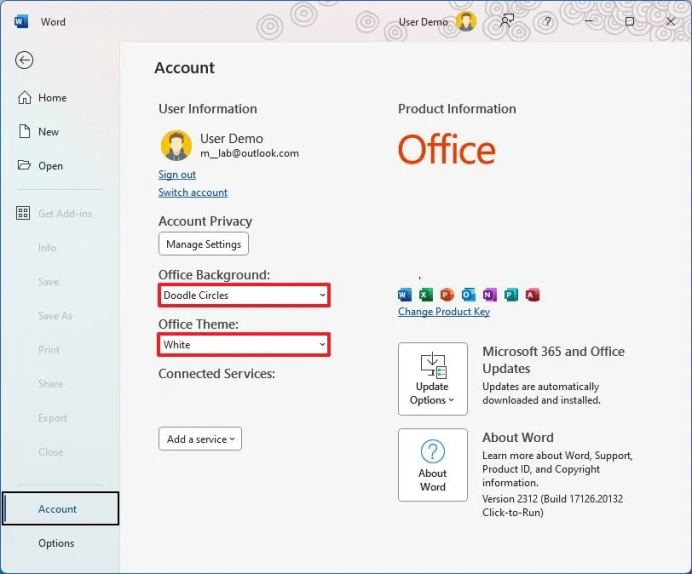Click the Close sidebar item
This screenshot has width=692, height=574.
click(50, 452)
